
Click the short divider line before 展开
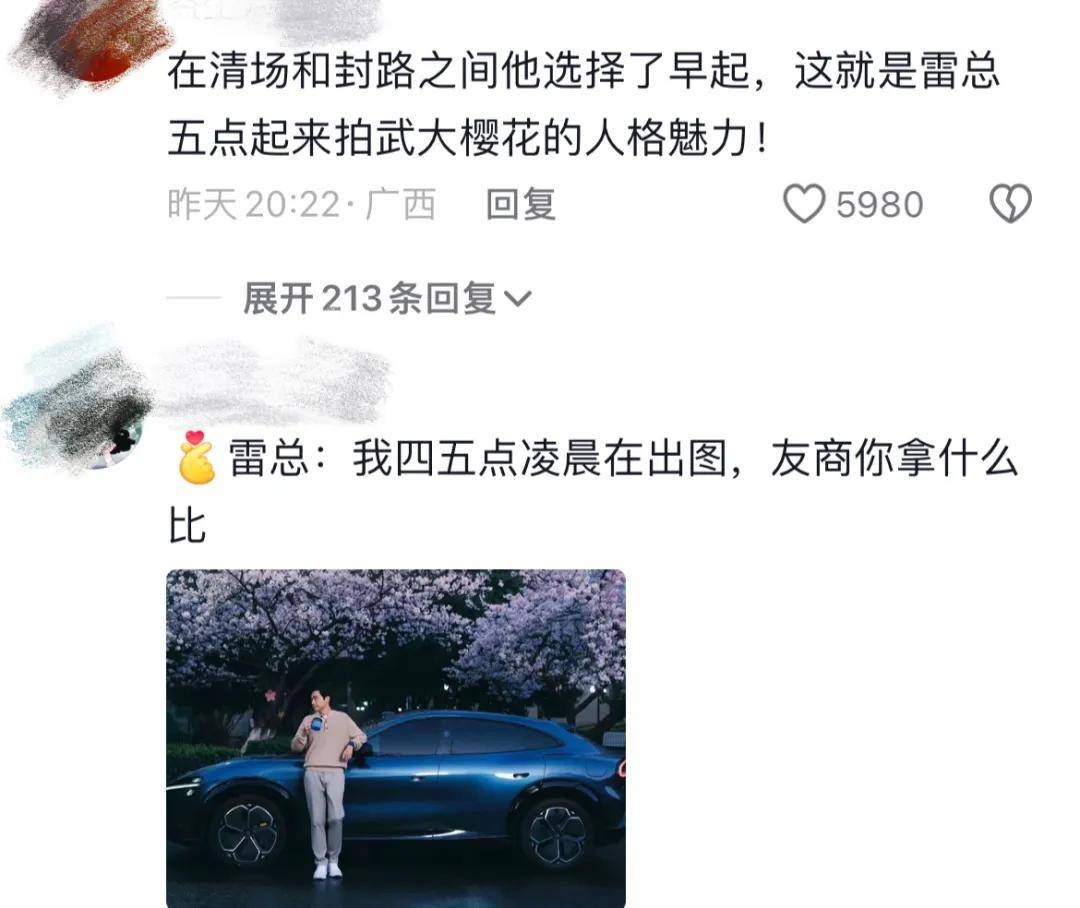click(x=194, y=298)
